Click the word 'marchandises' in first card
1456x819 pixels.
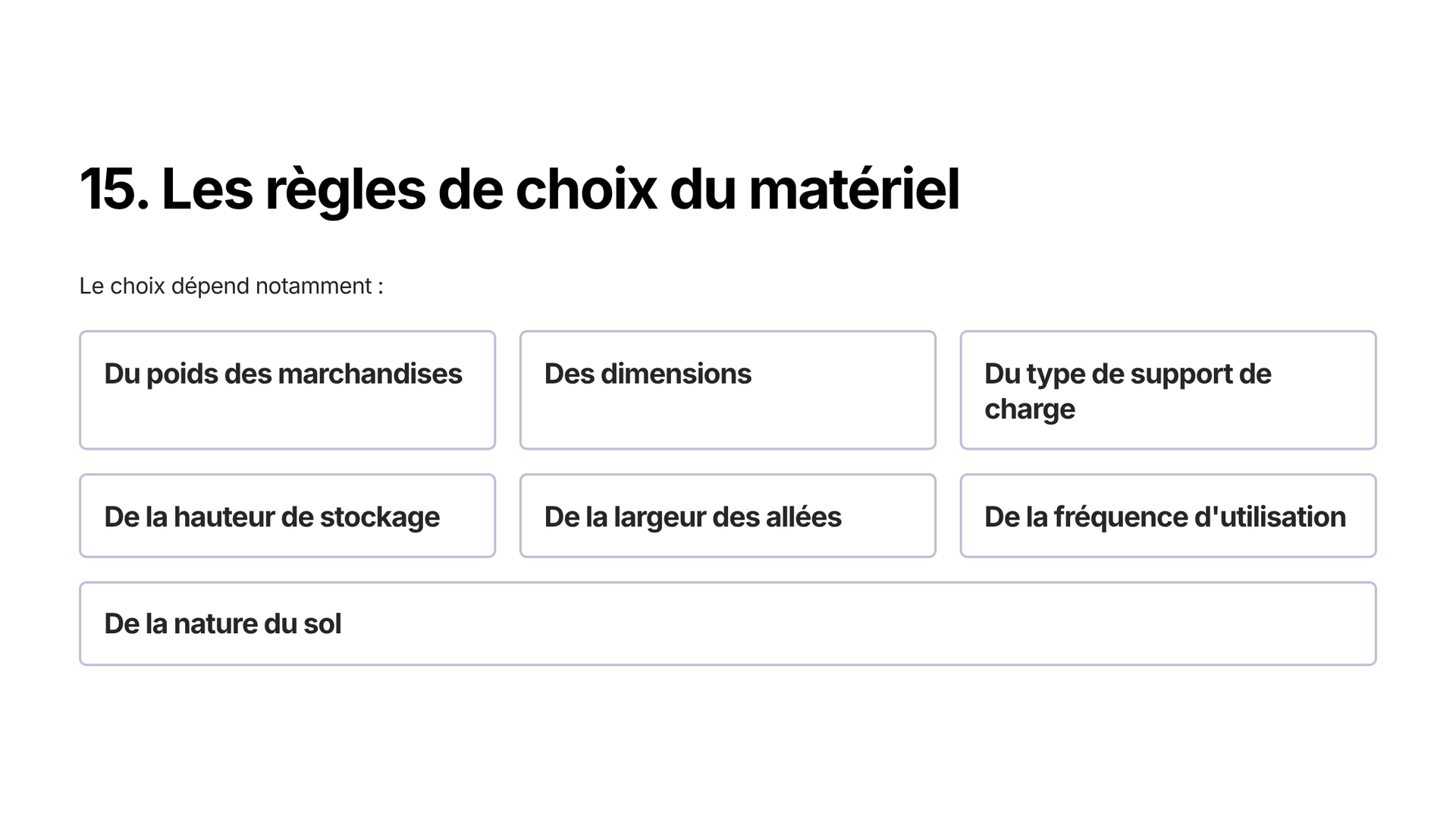point(370,374)
